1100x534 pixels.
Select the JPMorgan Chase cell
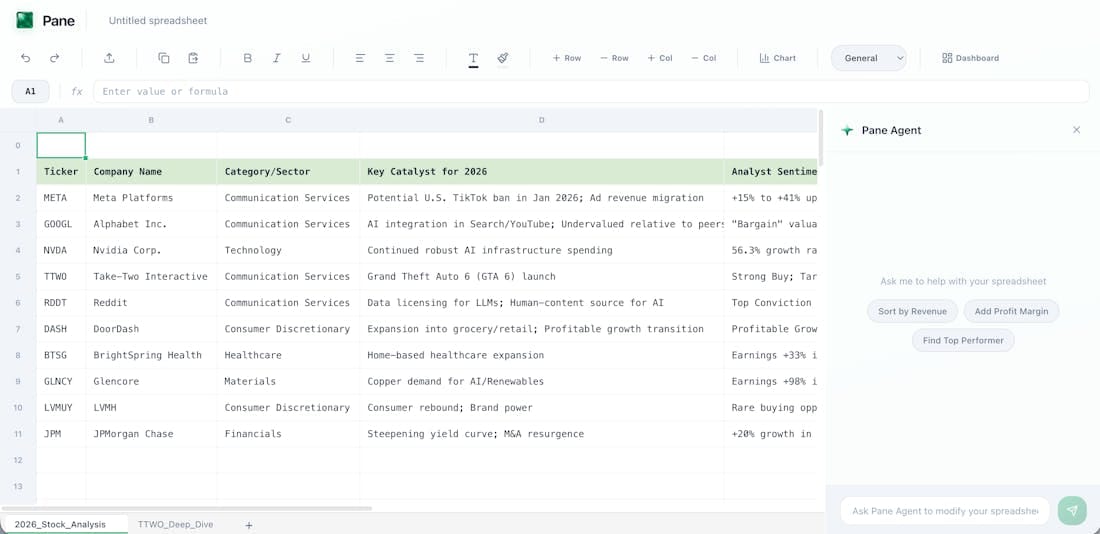[x=152, y=434]
